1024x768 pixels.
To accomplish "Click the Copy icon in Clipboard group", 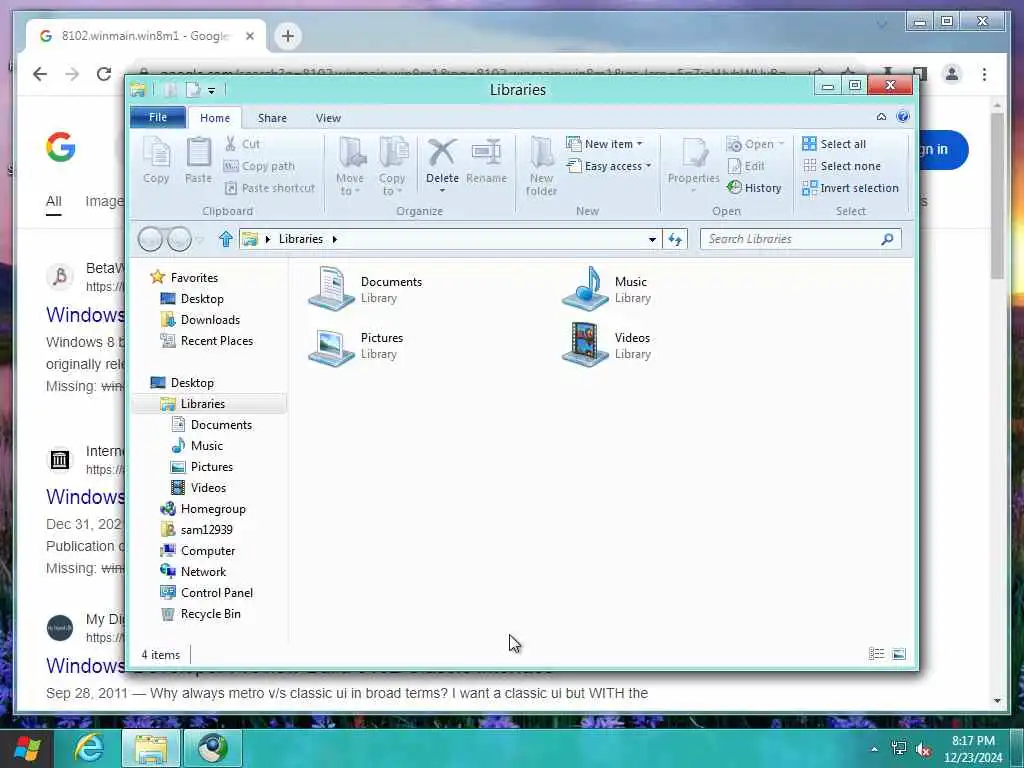I will [x=156, y=160].
